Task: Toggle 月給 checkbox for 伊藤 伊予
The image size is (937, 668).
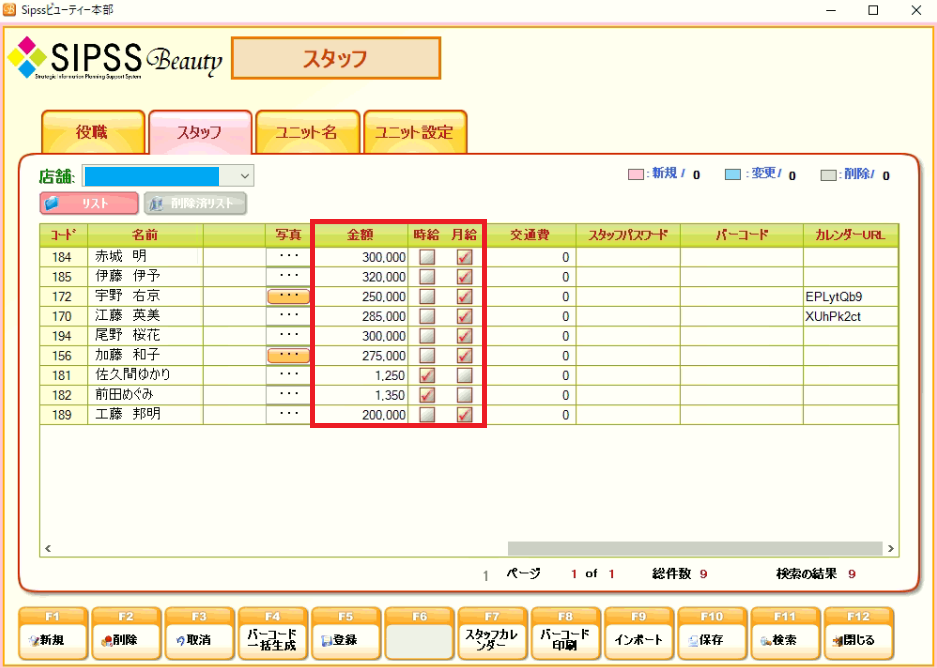Action: [x=464, y=277]
